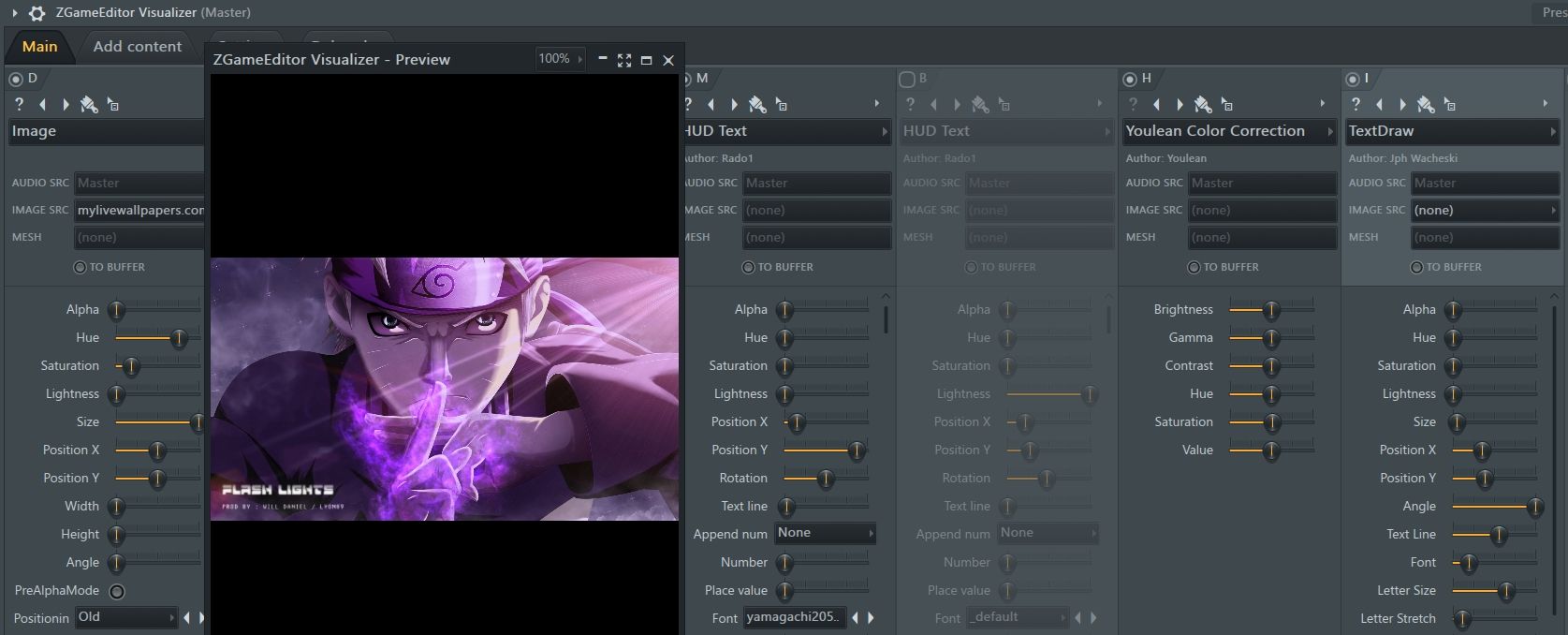
Task: Click the Mesh field in layer D
Action: pyautogui.click(x=139, y=237)
